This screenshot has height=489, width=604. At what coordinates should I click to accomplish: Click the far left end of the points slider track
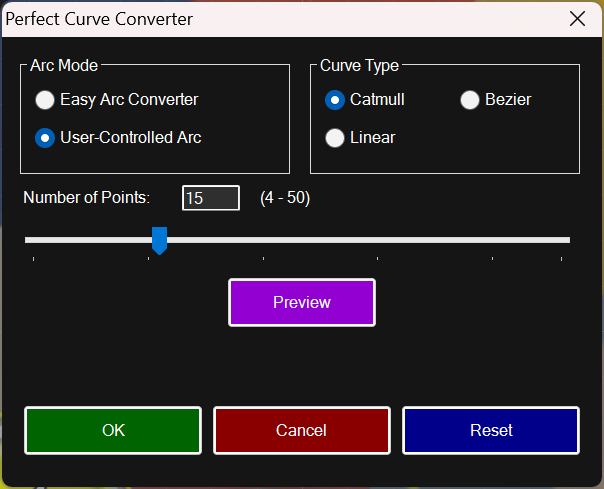[x=29, y=240]
